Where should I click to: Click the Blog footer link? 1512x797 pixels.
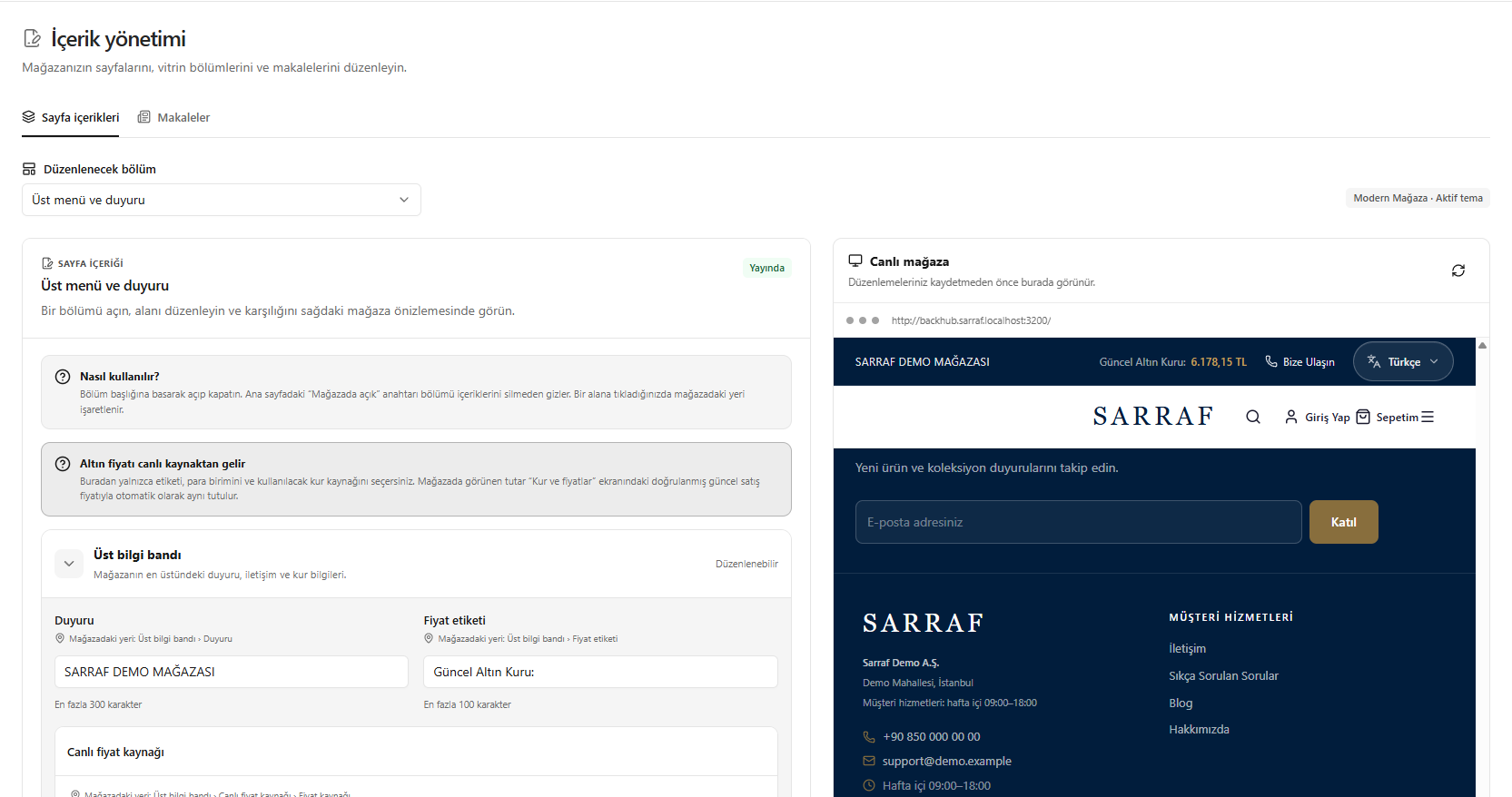point(1181,703)
